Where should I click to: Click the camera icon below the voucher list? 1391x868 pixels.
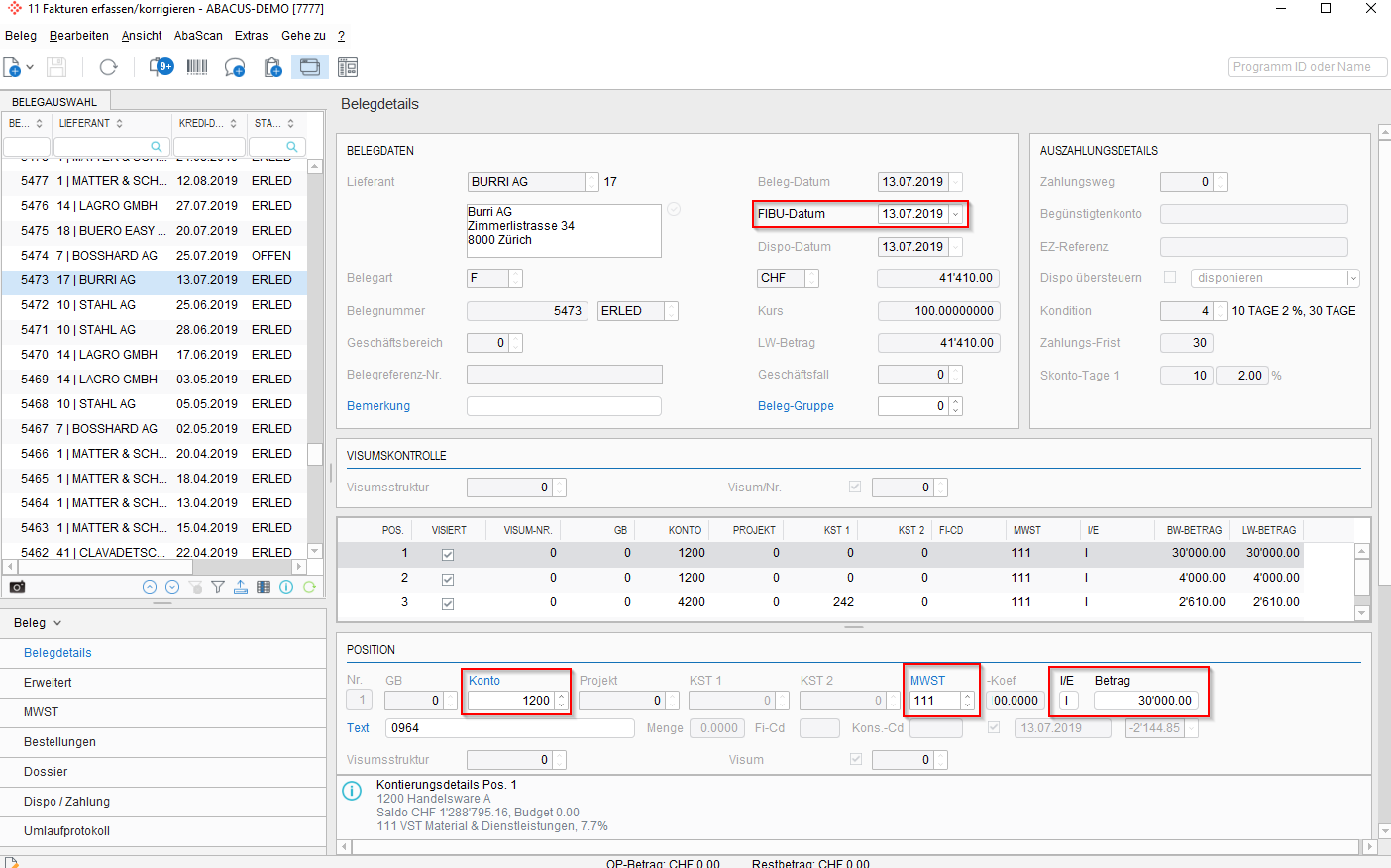pyautogui.click(x=17, y=587)
